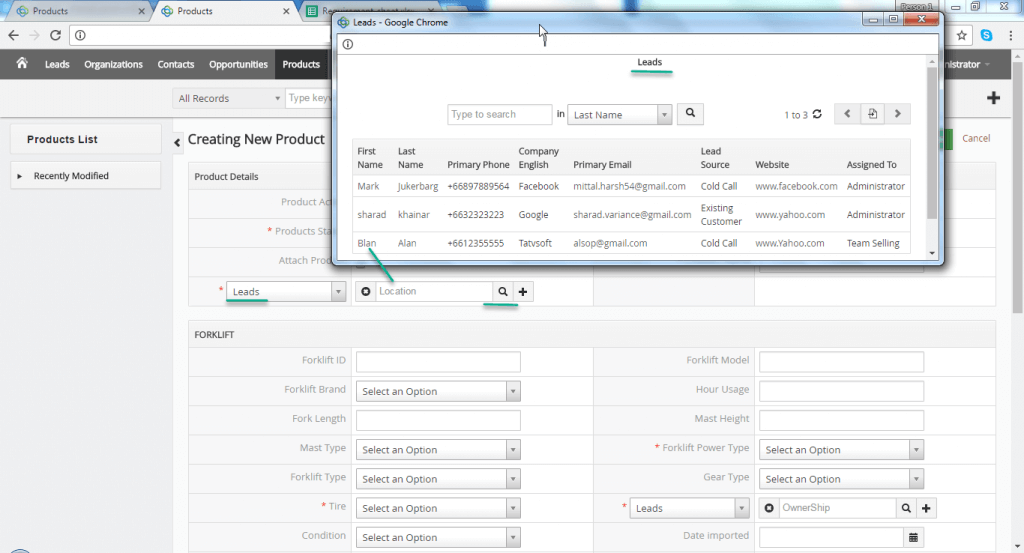Open the Last Name search-field dropdown

(620, 115)
